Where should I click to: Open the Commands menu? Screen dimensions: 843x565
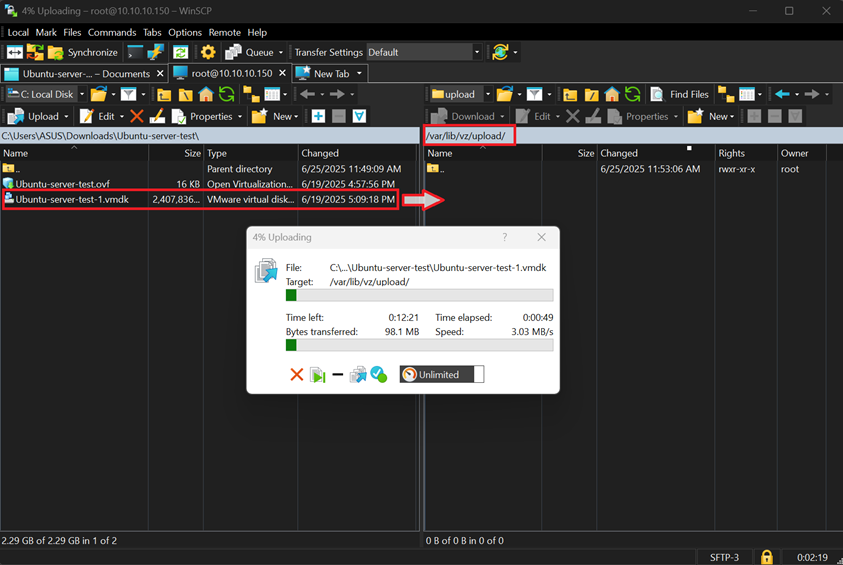[111, 32]
